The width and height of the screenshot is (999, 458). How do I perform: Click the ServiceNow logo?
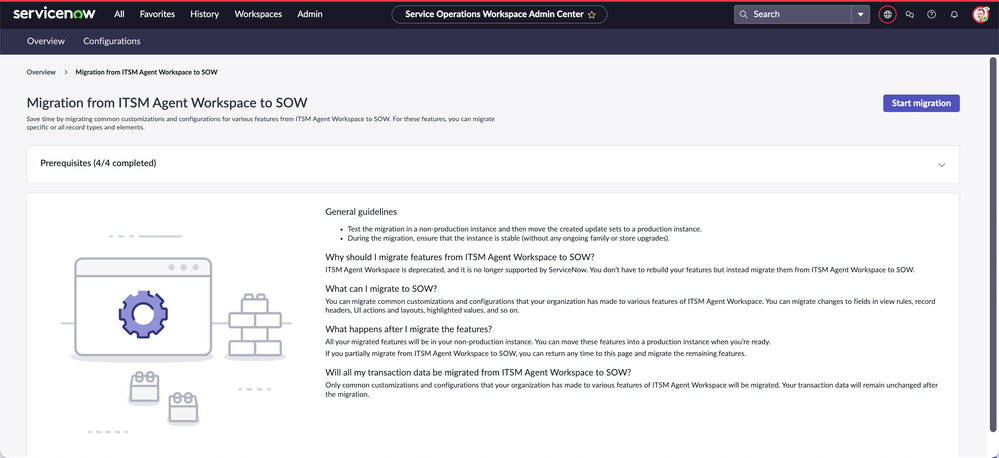55,14
